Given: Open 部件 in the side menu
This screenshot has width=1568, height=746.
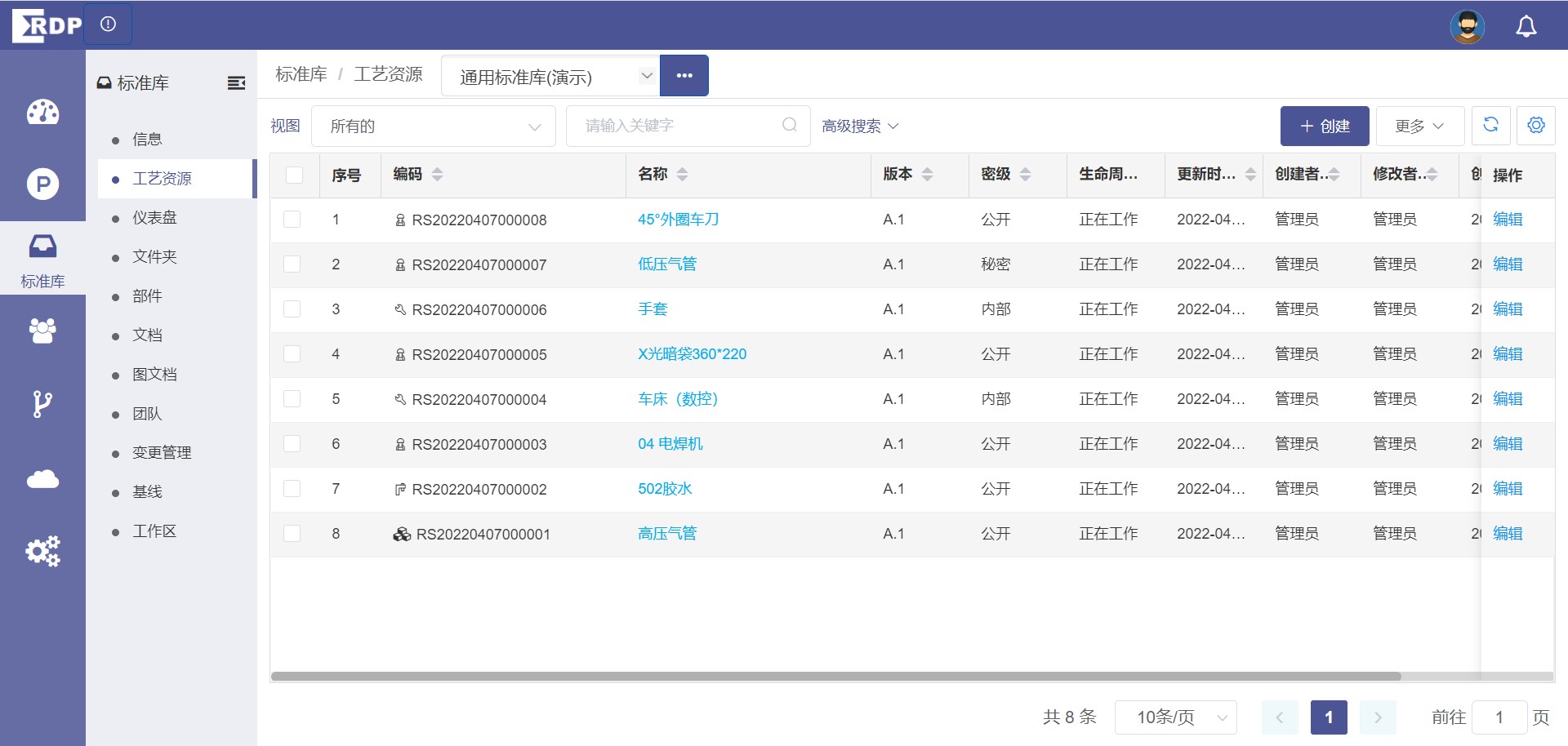Looking at the screenshot, I should click(147, 295).
